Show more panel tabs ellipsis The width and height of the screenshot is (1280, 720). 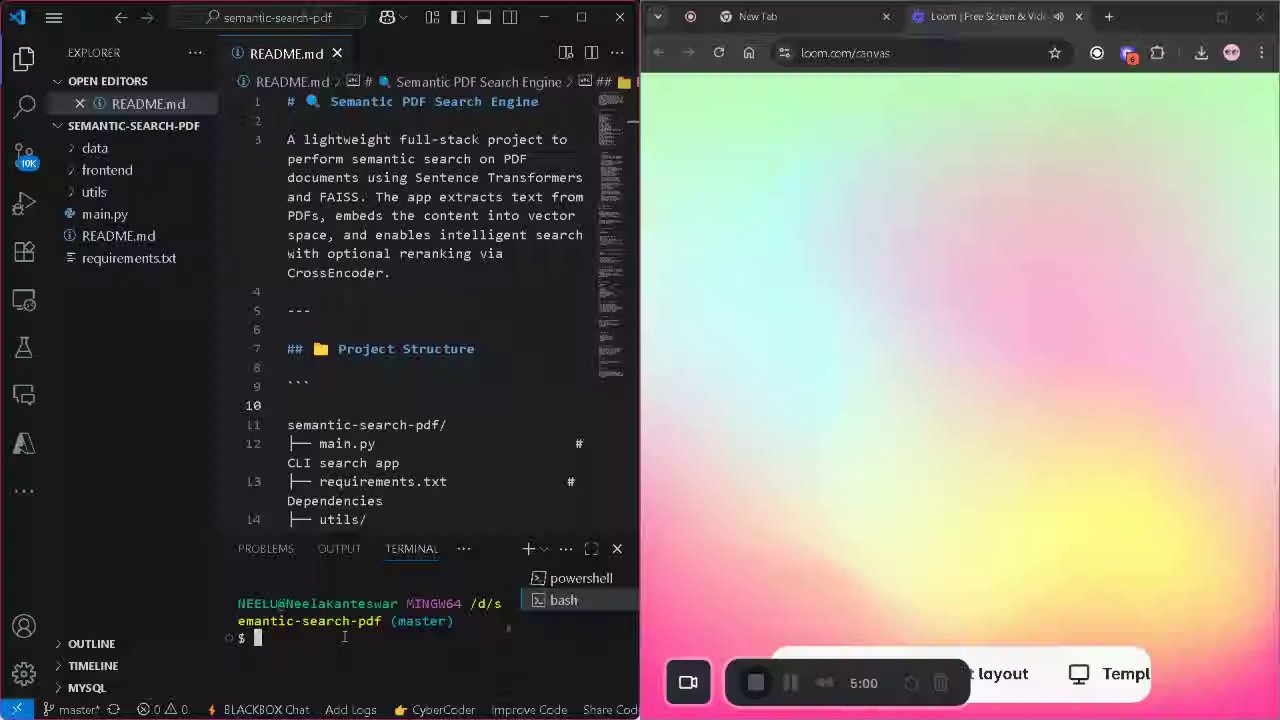coord(463,549)
